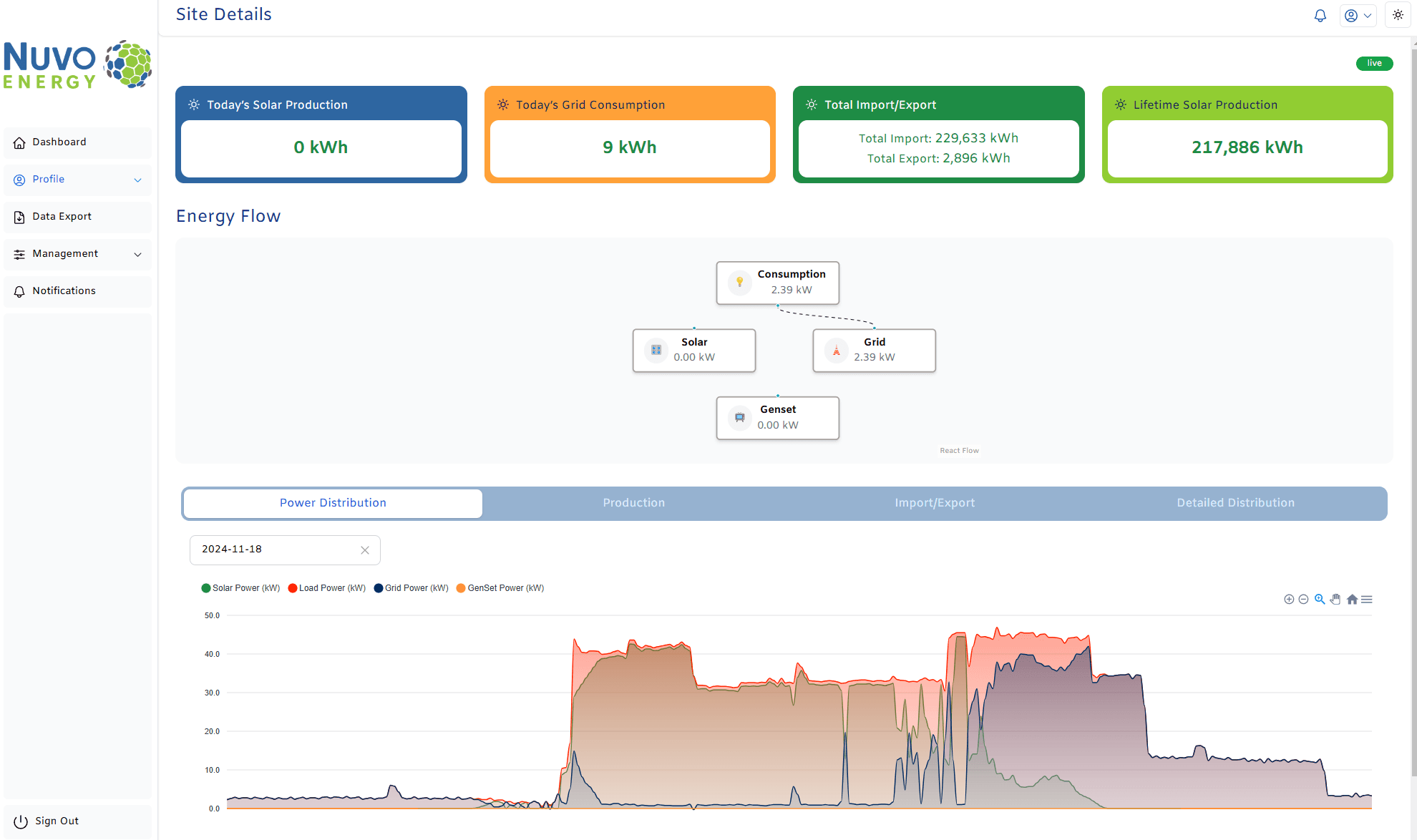Reset chart zoom with home icon
The height and width of the screenshot is (840, 1417).
click(x=1352, y=600)
